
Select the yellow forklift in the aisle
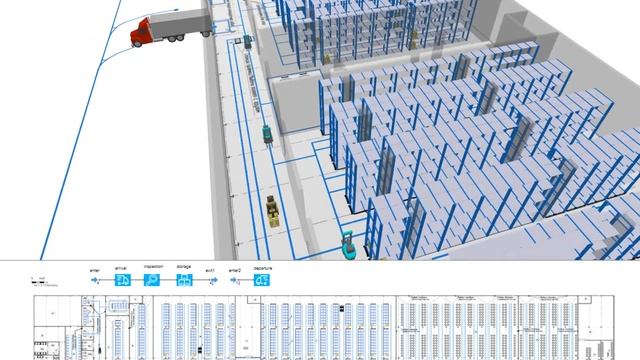pyautogui.click(x=273, y=211)
